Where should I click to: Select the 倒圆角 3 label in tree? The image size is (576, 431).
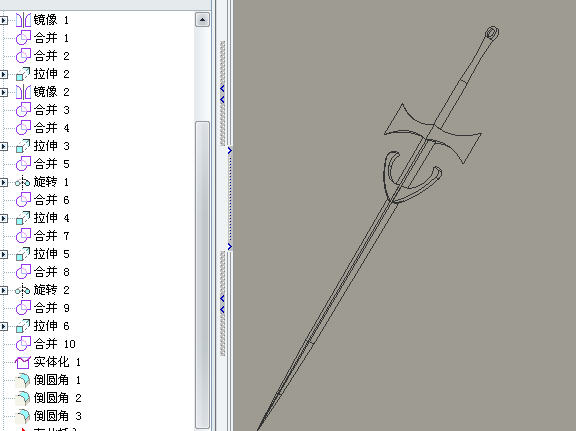pos(57,416)
